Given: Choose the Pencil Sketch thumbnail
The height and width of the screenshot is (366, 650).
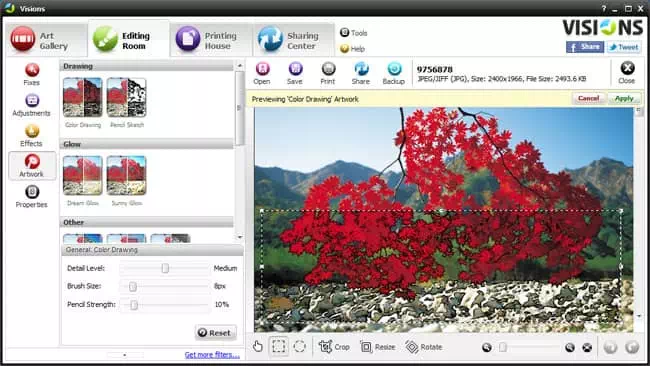Looking at the screenshot, I should click(x=126, y=97).
